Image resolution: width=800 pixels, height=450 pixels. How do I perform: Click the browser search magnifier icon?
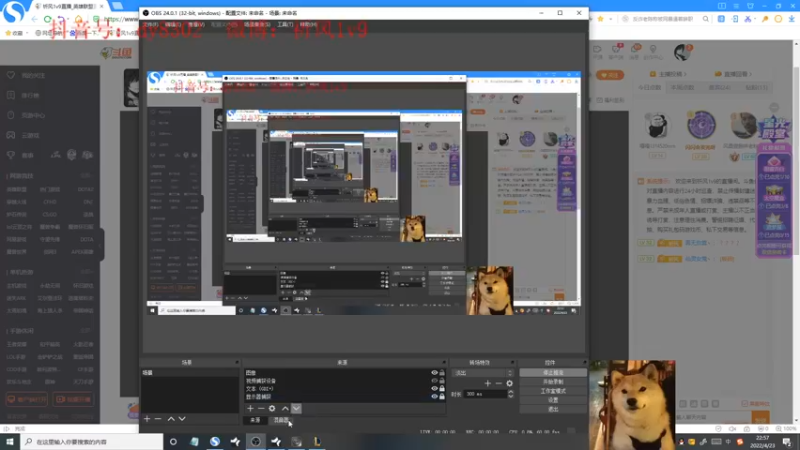tap(706, 19)
